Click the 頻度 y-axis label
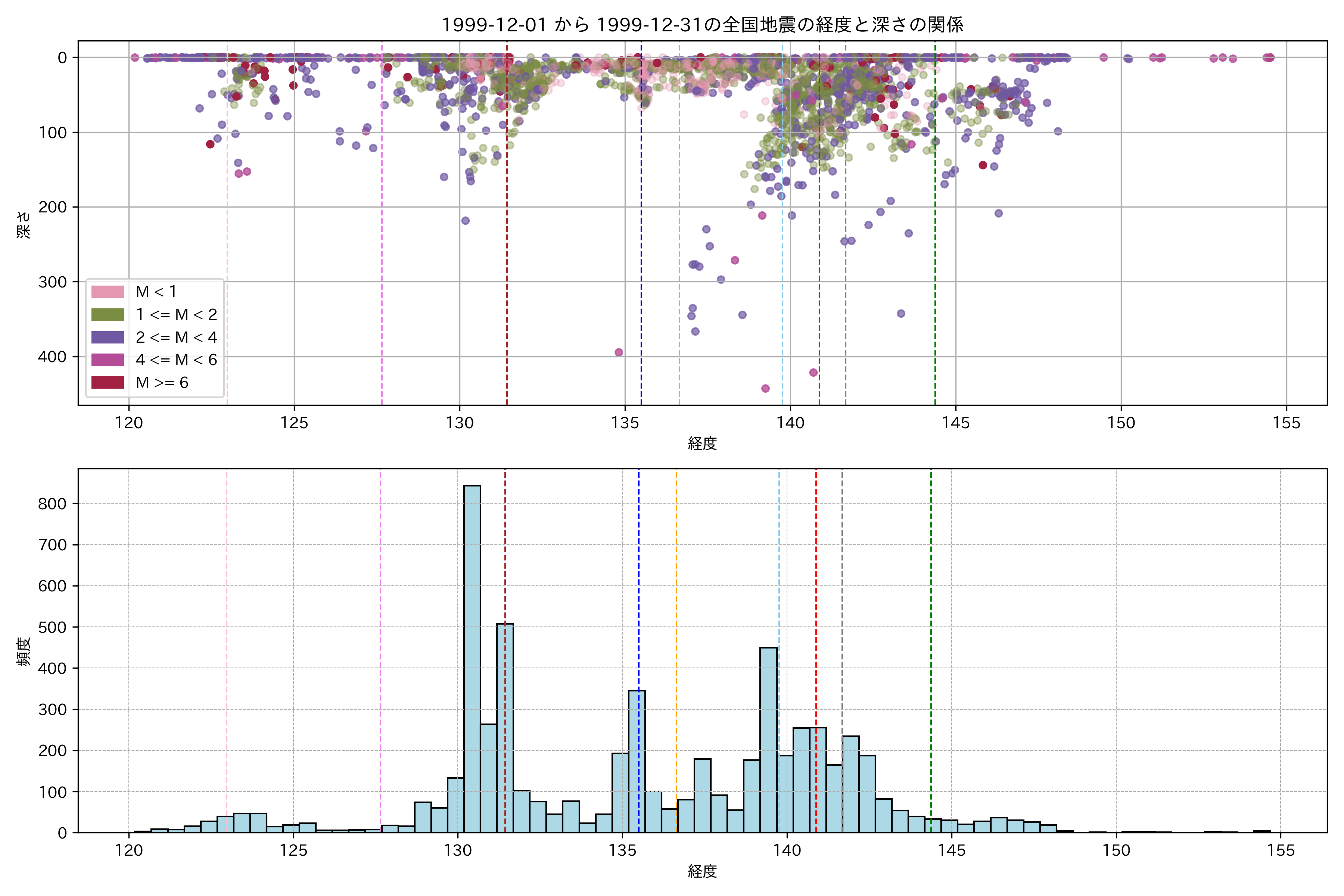This screenshot has width=1344, height=896. coord(24,651)
